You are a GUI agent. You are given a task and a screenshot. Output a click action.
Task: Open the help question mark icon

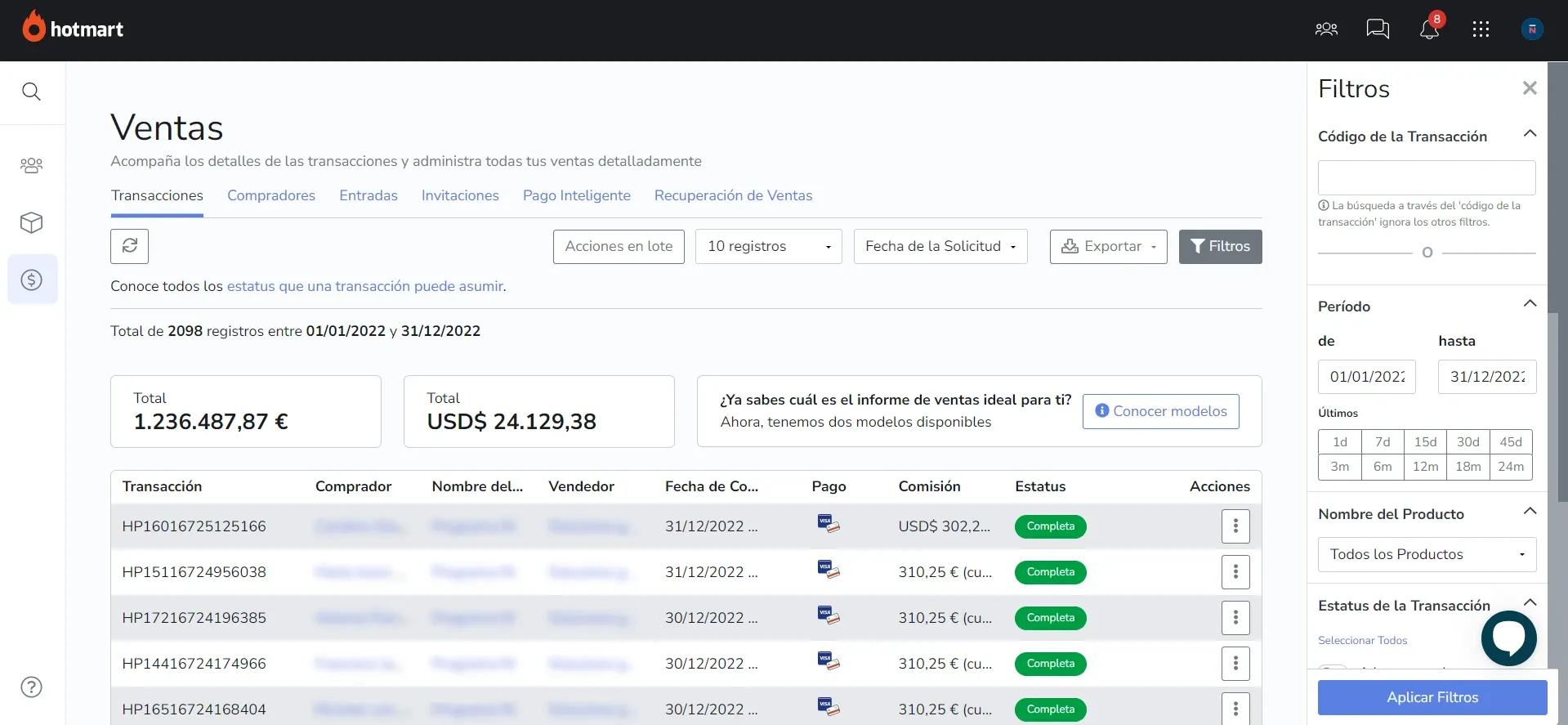(31, 687)
